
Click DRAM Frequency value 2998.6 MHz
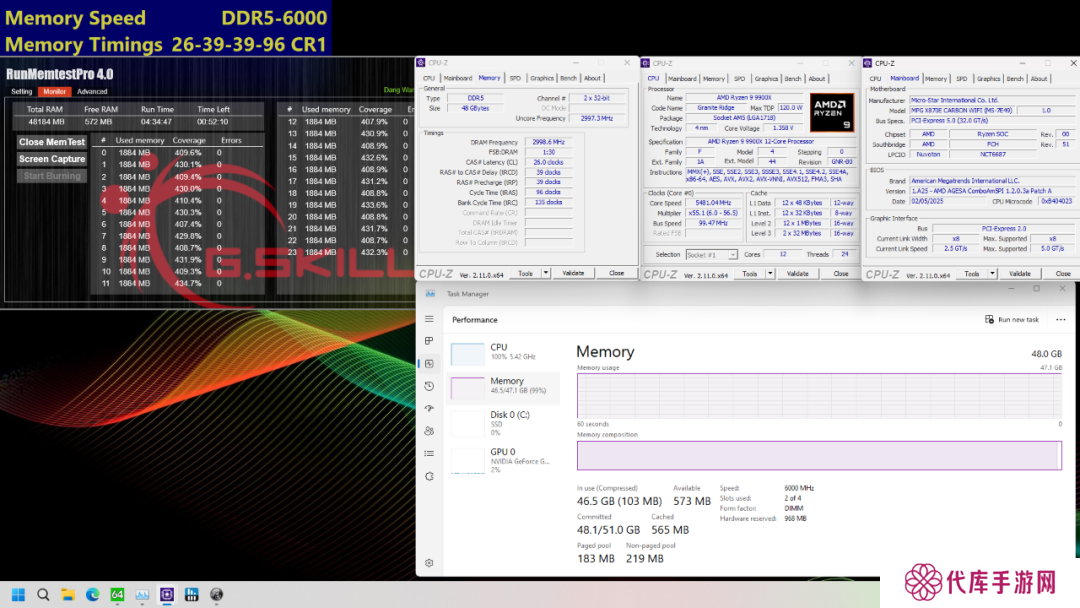548,142
